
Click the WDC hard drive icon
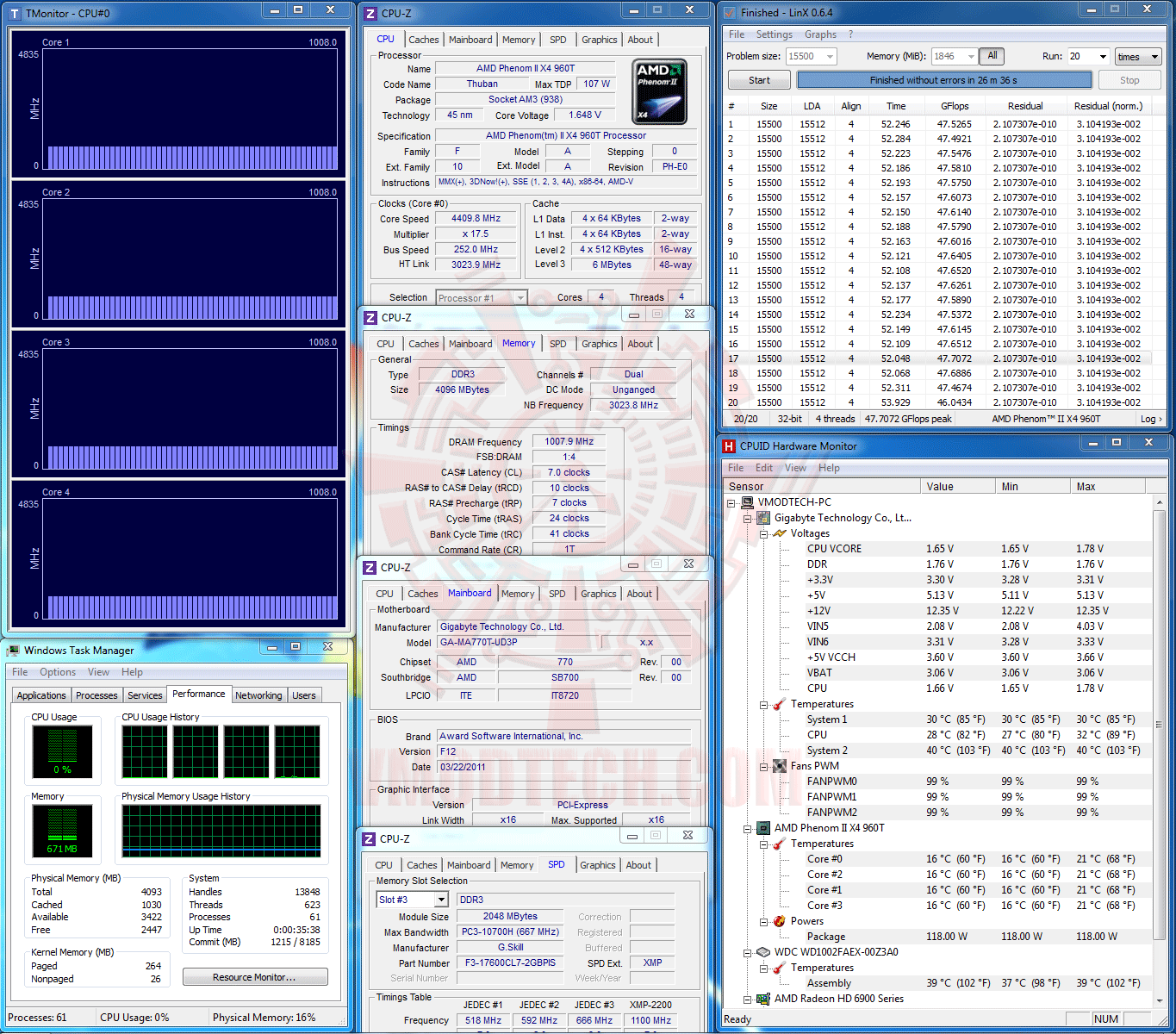[763, 952]
